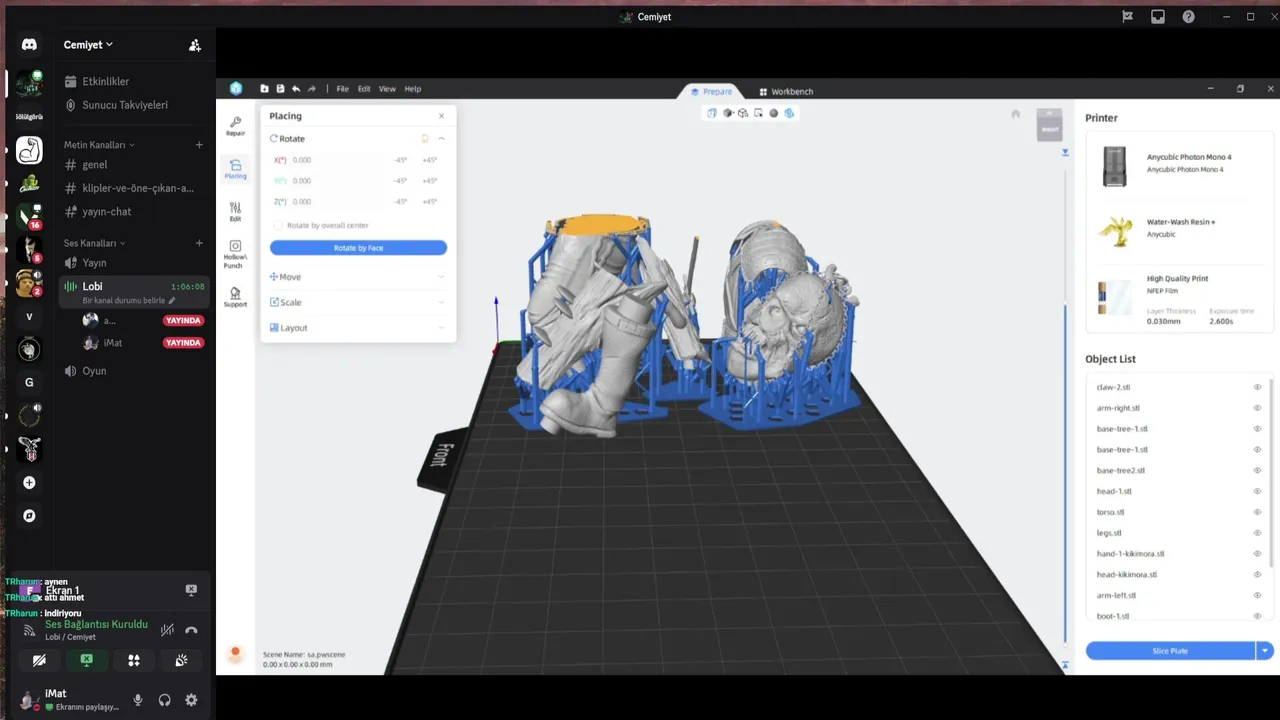Open the Hollow\Punch tool
Screen dimensions: 1280x720
pos(235,254)
